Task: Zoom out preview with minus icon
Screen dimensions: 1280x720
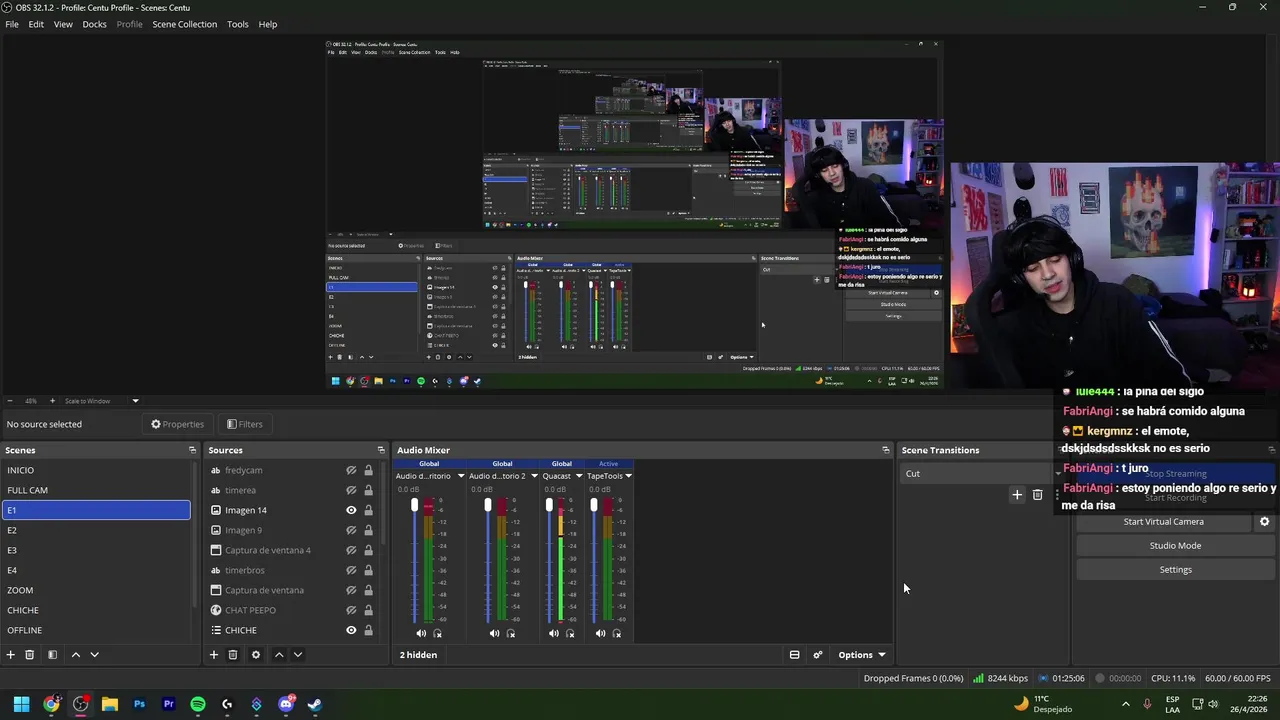Action: (10, 401)
